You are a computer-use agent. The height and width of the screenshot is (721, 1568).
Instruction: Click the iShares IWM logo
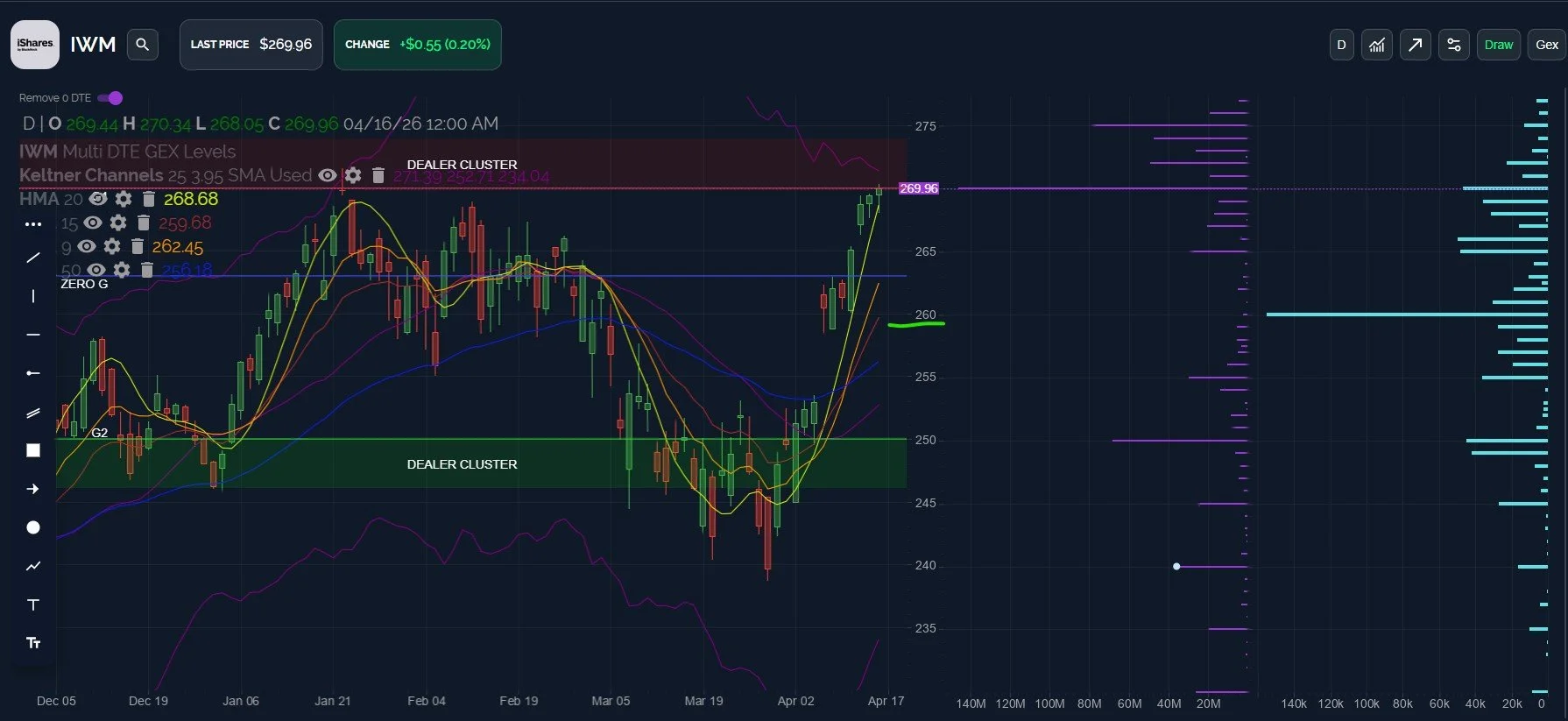click(35, 45)
